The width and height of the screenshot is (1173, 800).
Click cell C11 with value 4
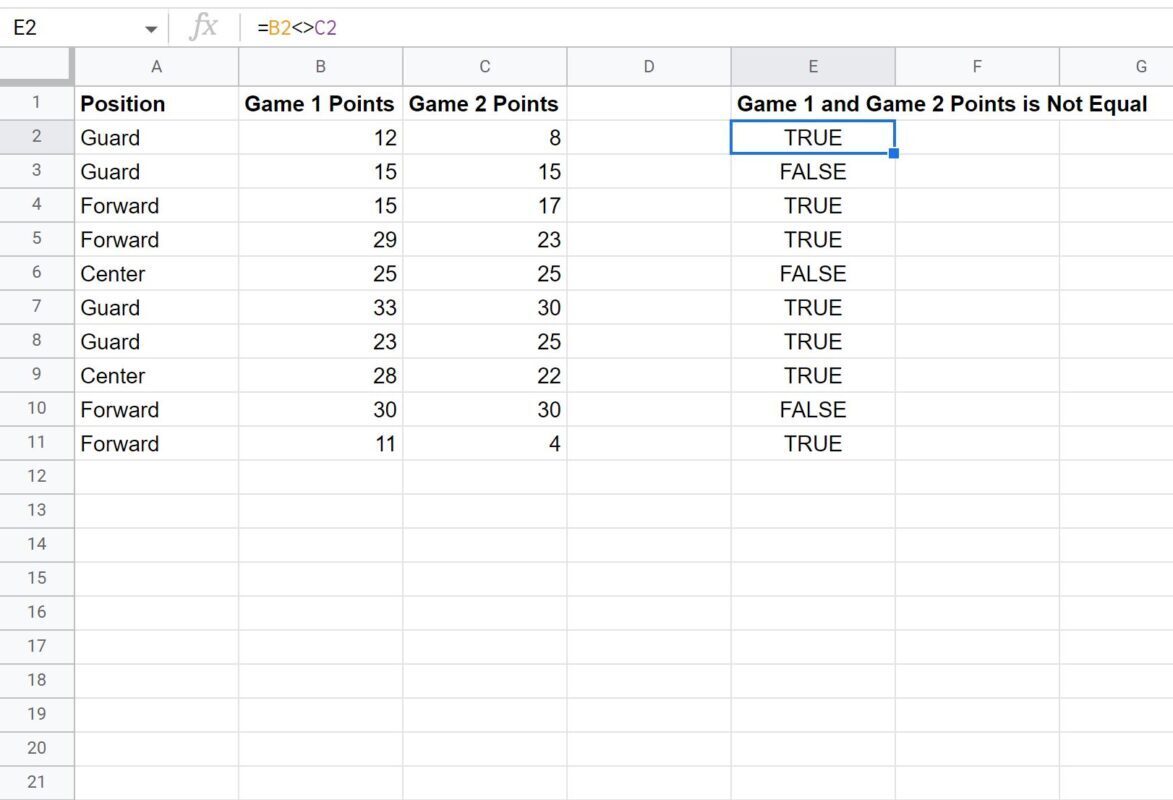pos(485,443)
